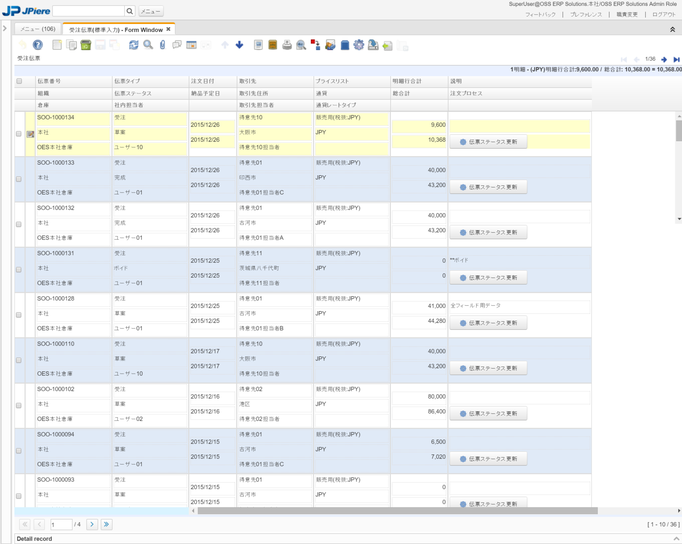Open Find records using the magnifier icon
This screenshot has height=544, width=682.
coord(148,45)
